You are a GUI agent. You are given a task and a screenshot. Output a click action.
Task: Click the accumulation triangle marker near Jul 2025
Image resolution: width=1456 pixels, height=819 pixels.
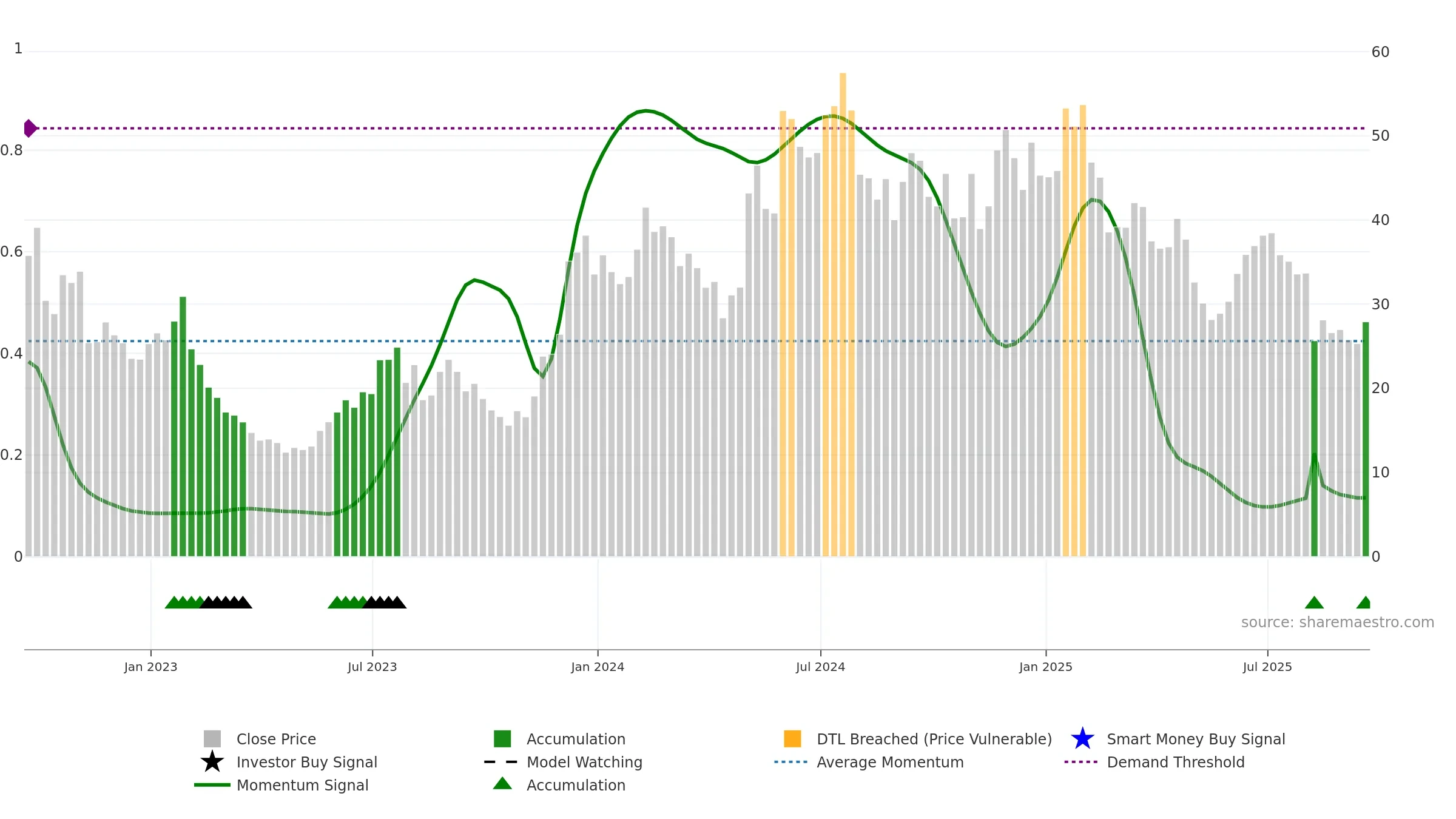(x=1314, y=602)
